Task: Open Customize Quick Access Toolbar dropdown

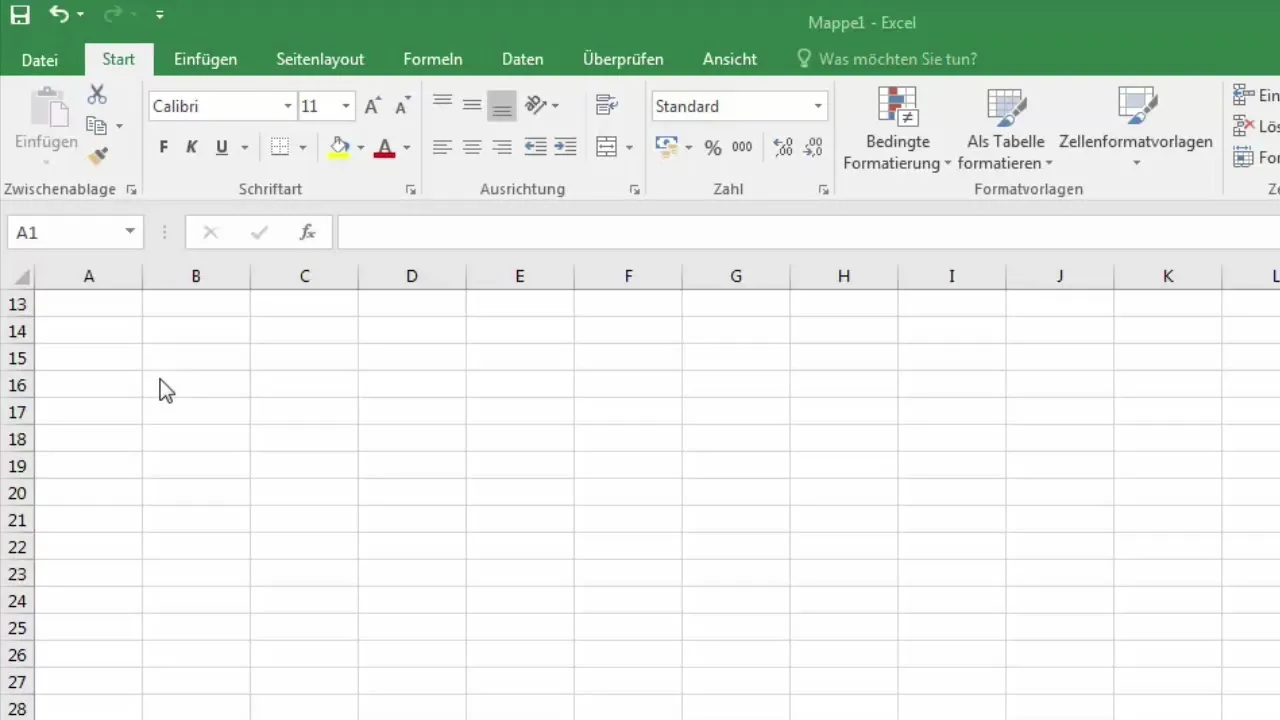Action: pos(160,15)
